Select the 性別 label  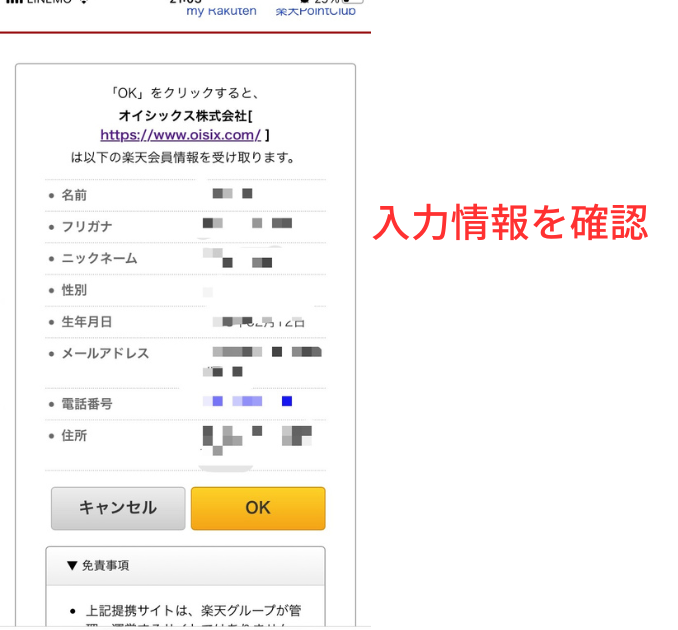tap(74, 290)
